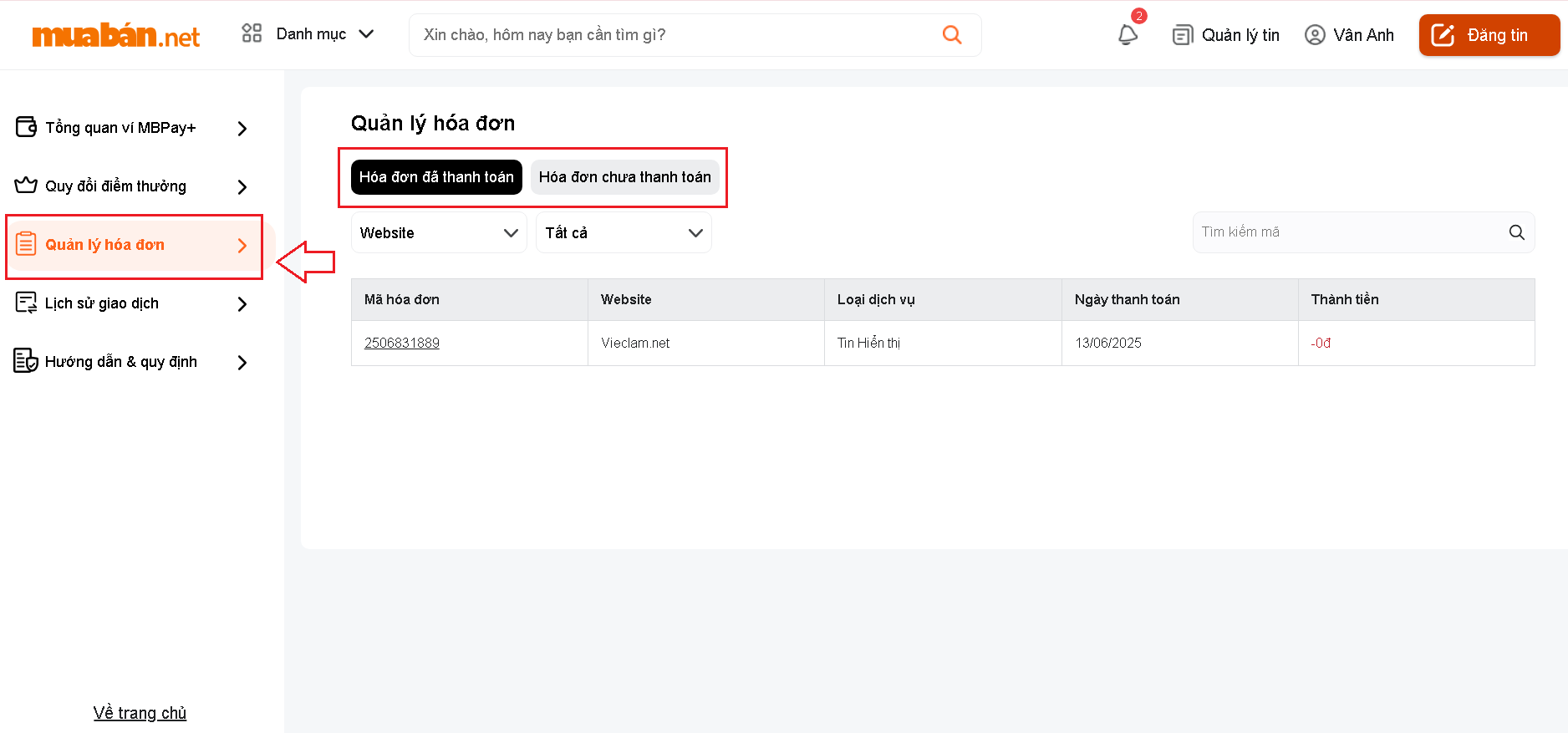Click the wallet icon beside Tổng quan ví MBPay+
This screenshot has height=733, width=1568.
[26, 127]
